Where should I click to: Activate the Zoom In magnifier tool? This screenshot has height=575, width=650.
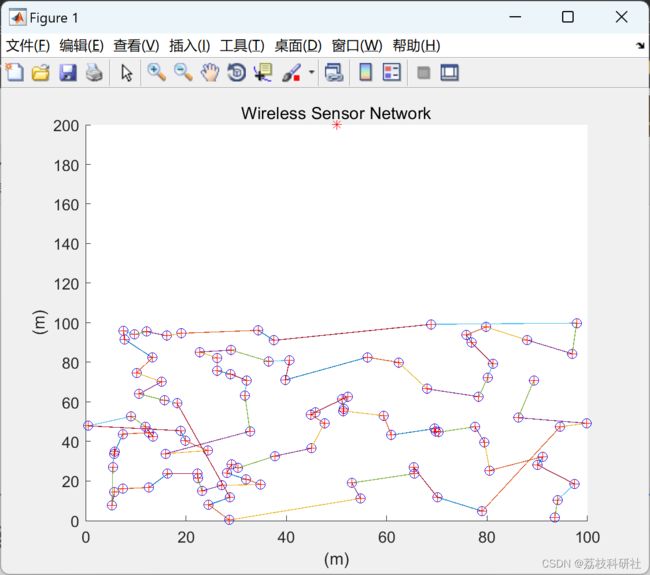point(157,73)
